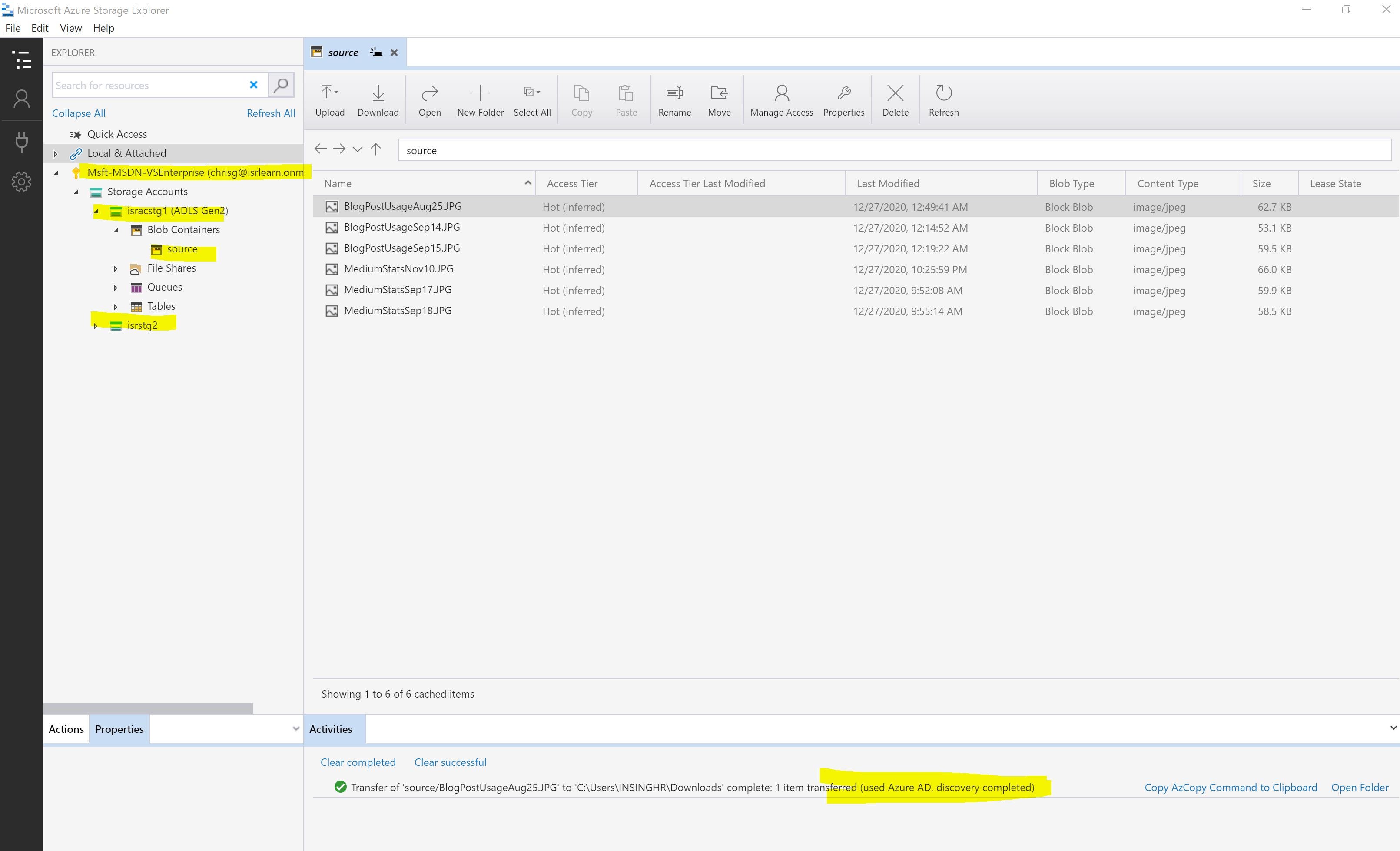Refresh the container listing

click(944, 100)
